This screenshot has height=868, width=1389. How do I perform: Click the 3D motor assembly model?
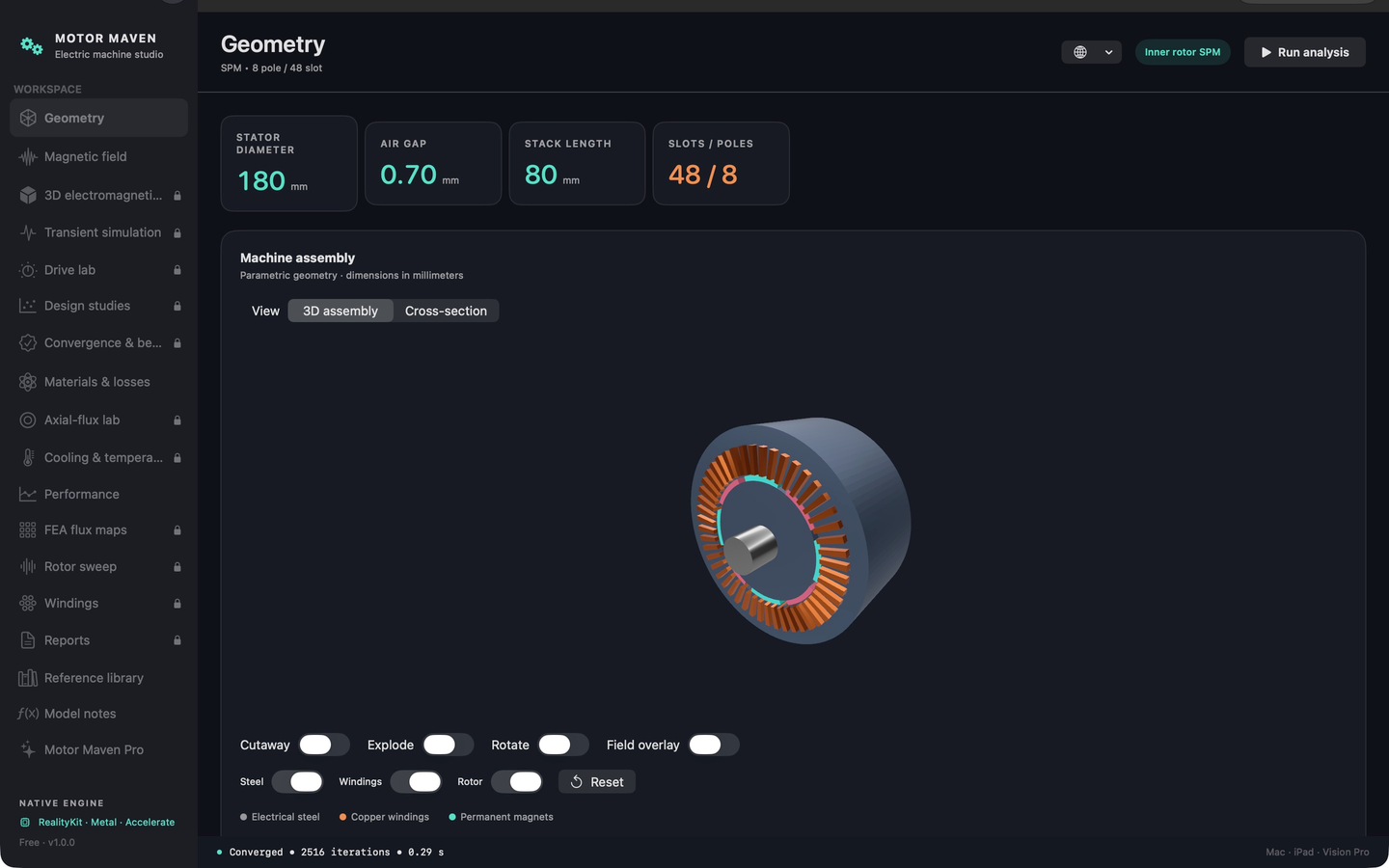tap(801, 530)
